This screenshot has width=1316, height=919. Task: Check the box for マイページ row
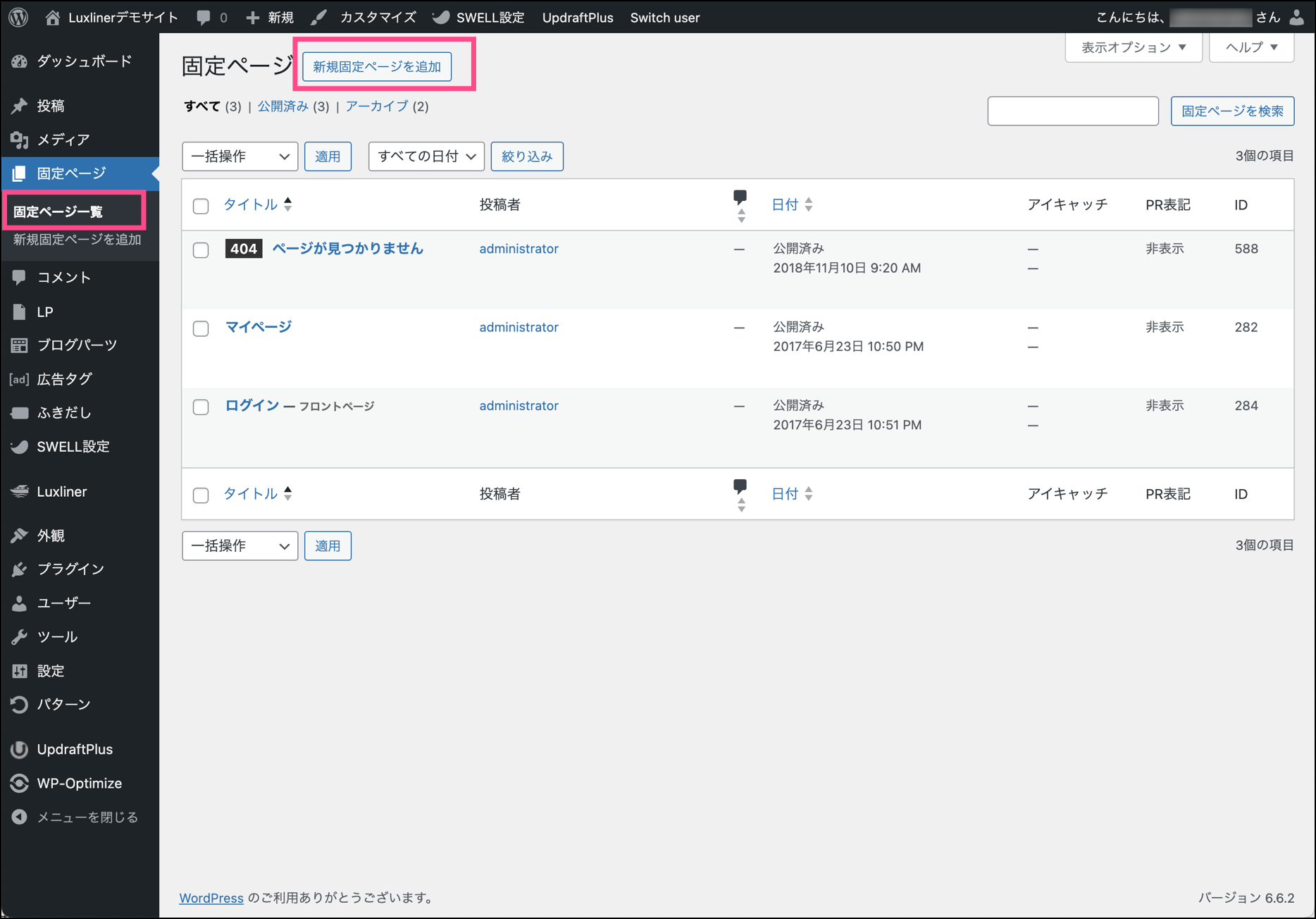click(201, 328)
